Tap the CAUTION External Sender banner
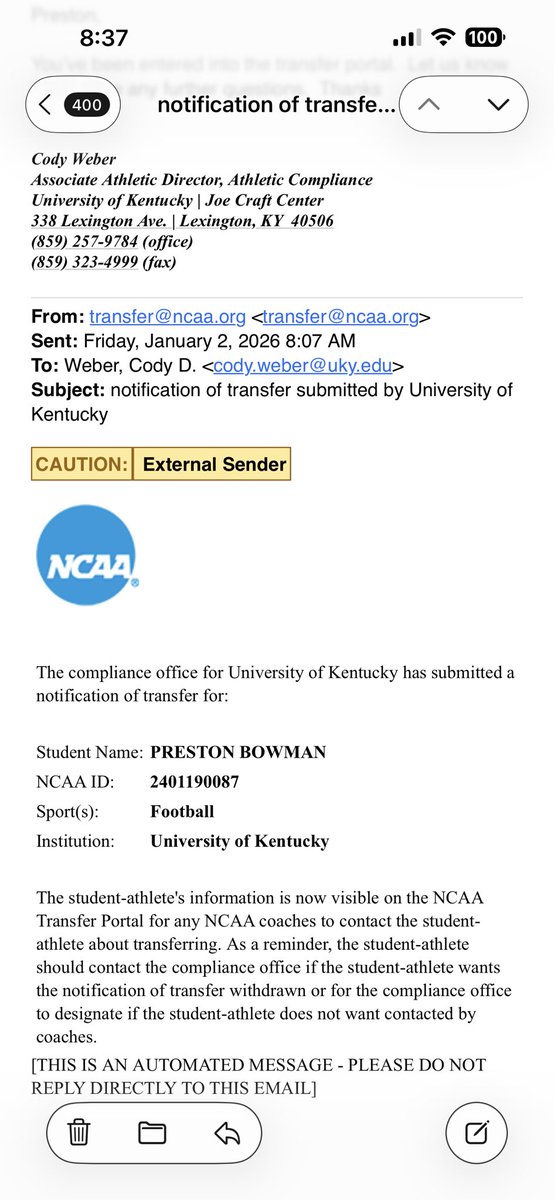The image size is (554, 1200). tap(161, 464)
